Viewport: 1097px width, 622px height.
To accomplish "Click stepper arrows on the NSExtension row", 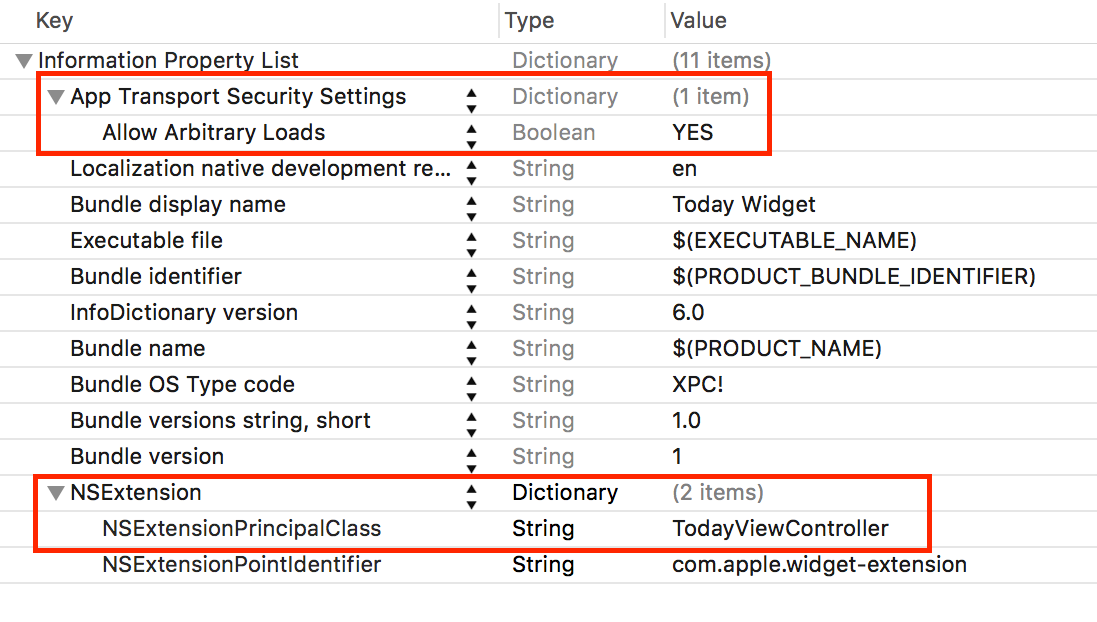I will [472, 493].
